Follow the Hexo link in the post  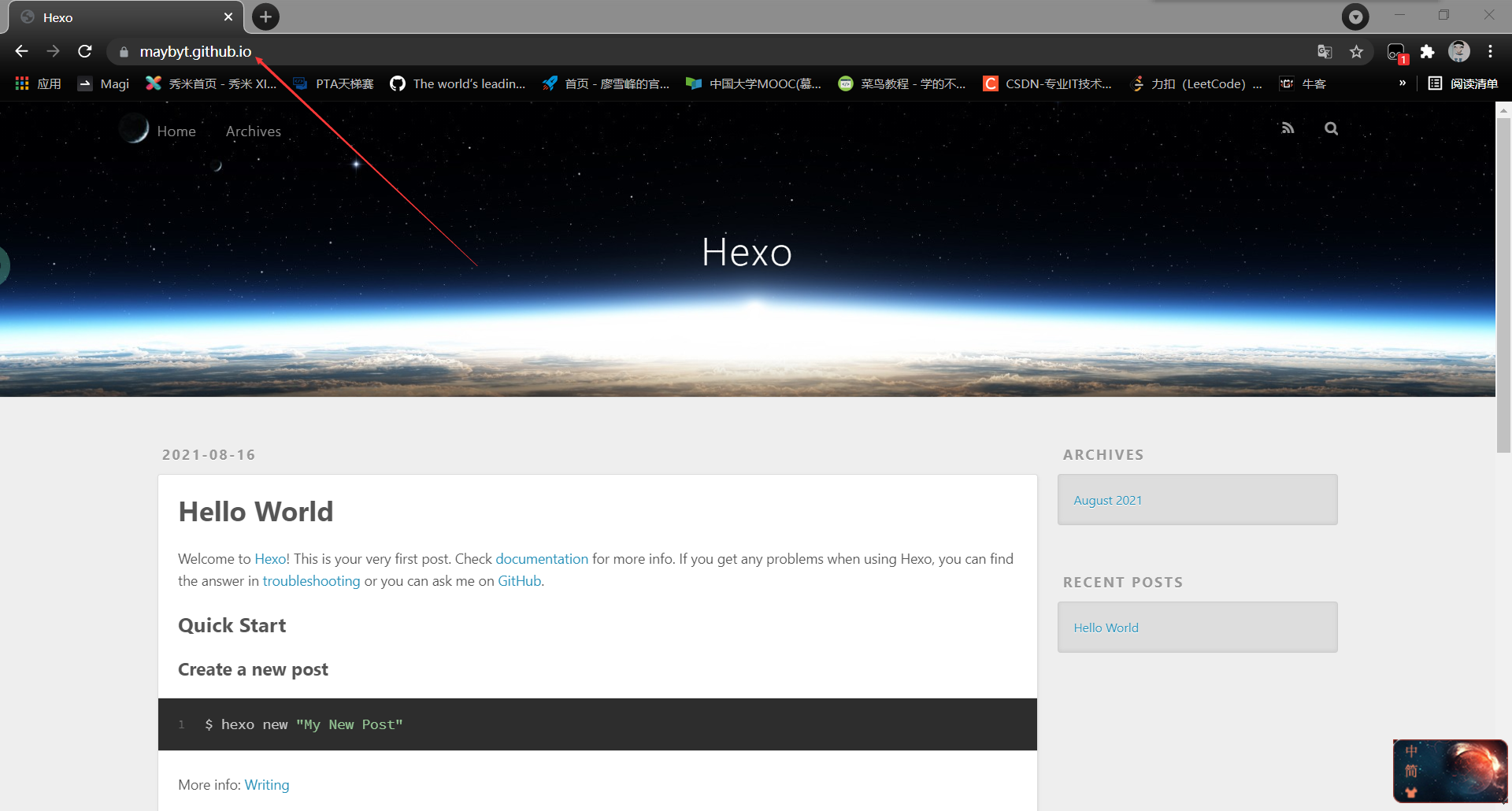click(x=270, y=559)
